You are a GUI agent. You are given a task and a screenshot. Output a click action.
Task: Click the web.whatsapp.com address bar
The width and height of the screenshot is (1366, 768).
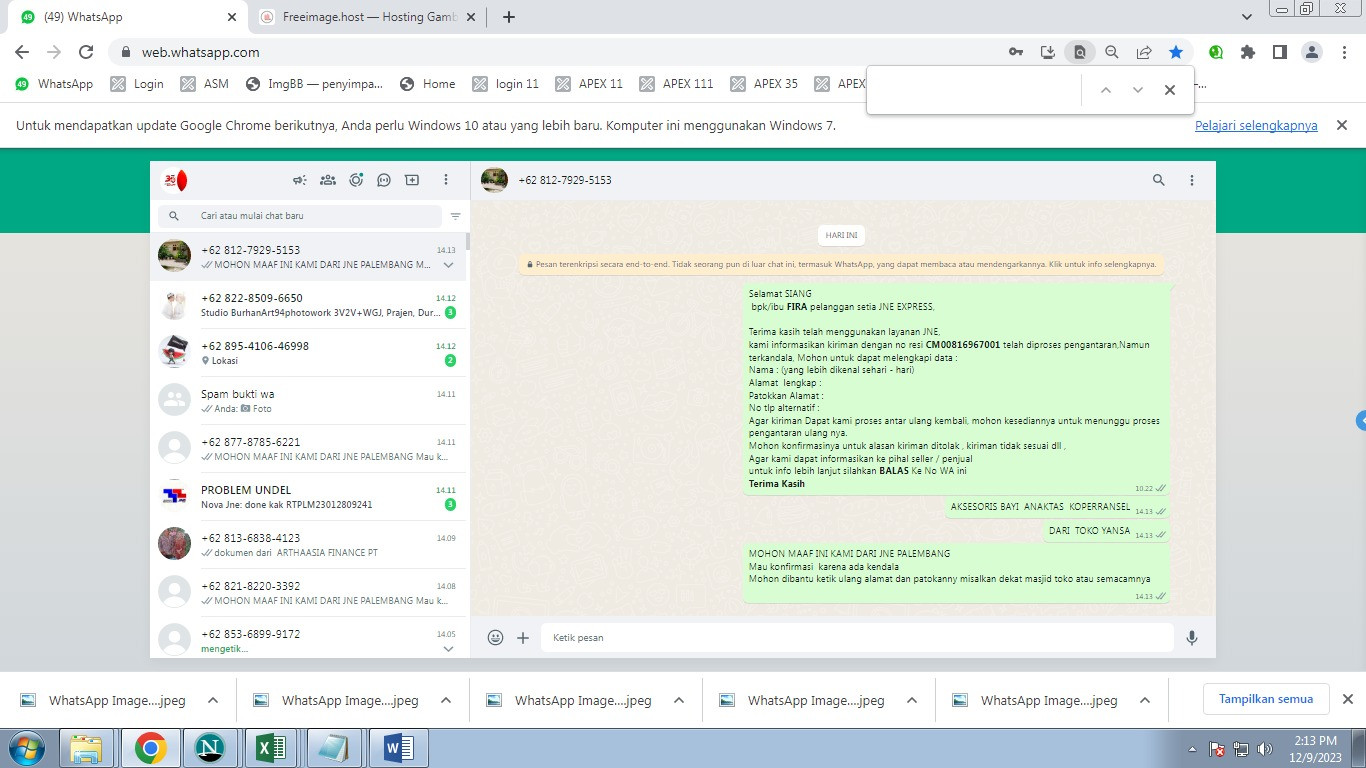560,52
